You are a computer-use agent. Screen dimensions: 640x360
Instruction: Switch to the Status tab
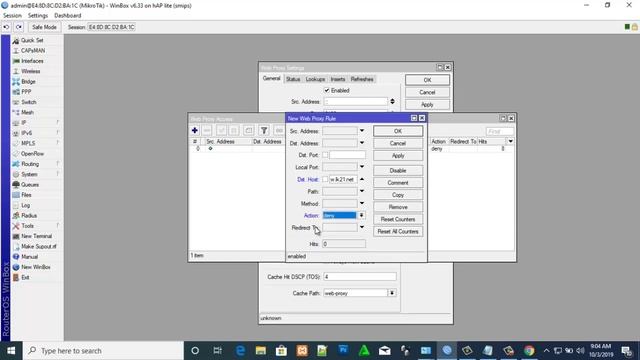point(293,79)
